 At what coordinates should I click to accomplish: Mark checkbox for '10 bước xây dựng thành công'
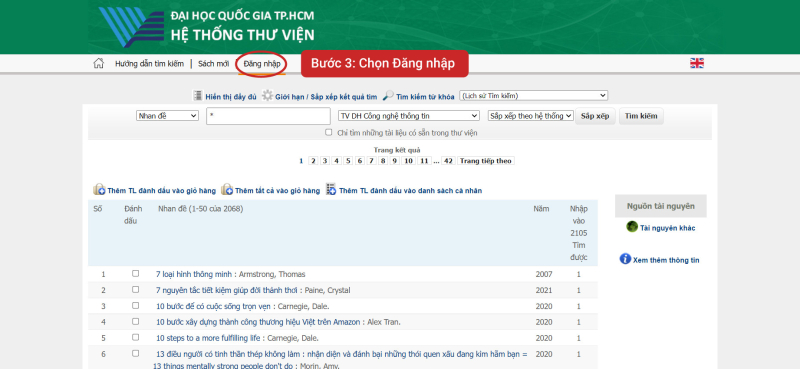(x=135, y=322)
